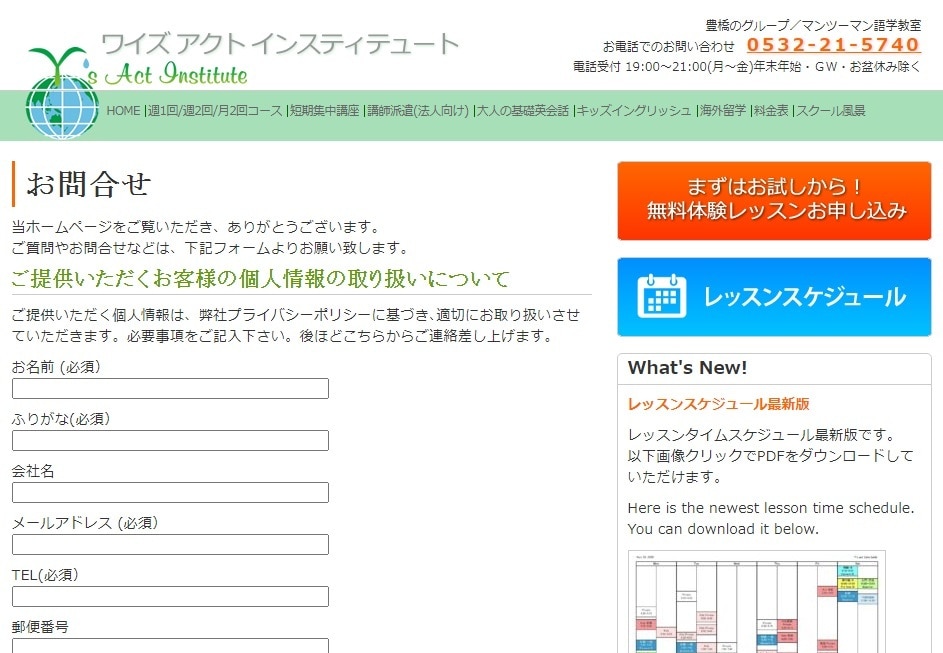Open 週1回/週2回/月2回コース menu item
943x653 pixels.
(215, 111)
